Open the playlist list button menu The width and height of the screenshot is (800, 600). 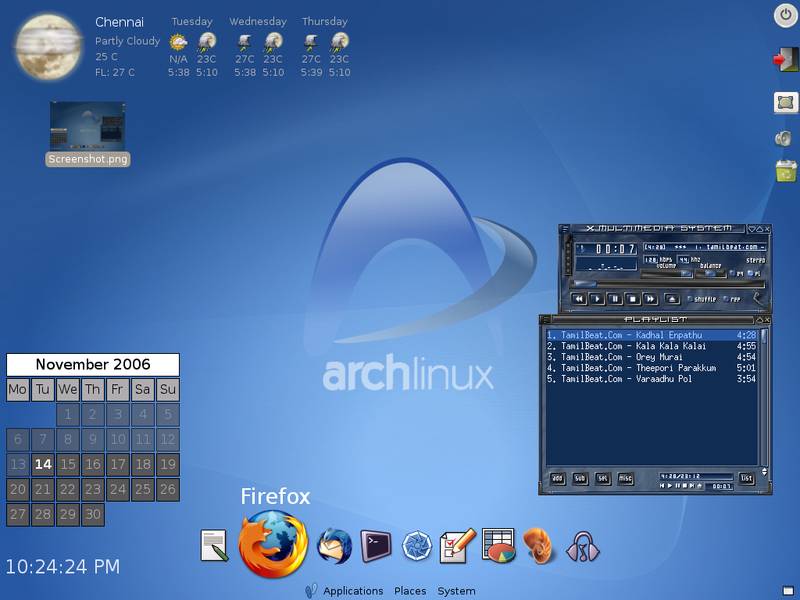tap(746, 479)
